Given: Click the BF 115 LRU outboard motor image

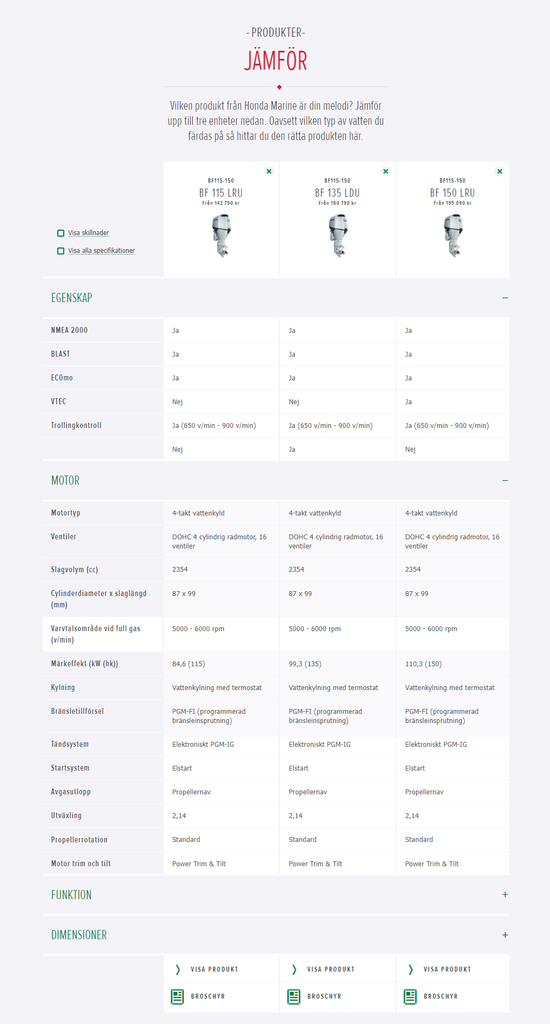Looking at the screenshot, I should pyautogui.click(x=221, y=236).
